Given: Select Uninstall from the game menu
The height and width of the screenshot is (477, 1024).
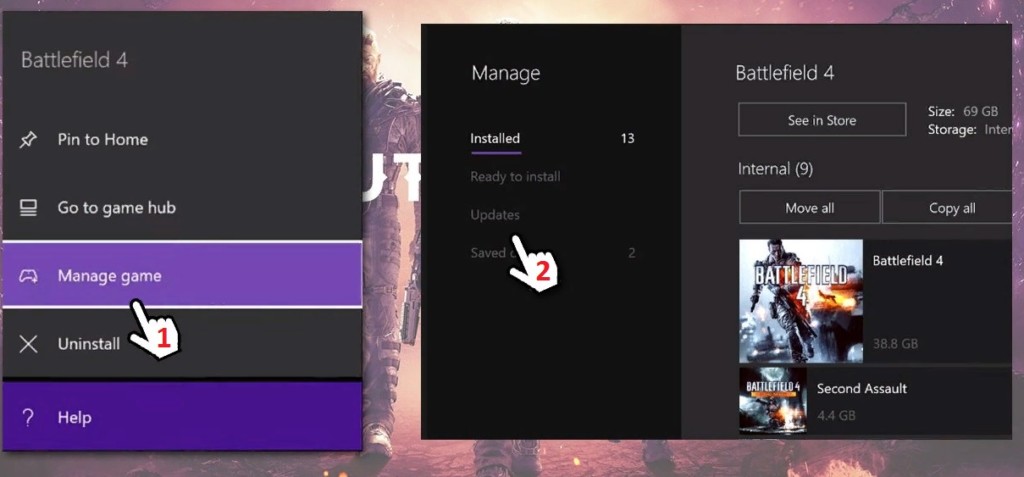Looking at the screenshot, I should click(x=182, y=344).
